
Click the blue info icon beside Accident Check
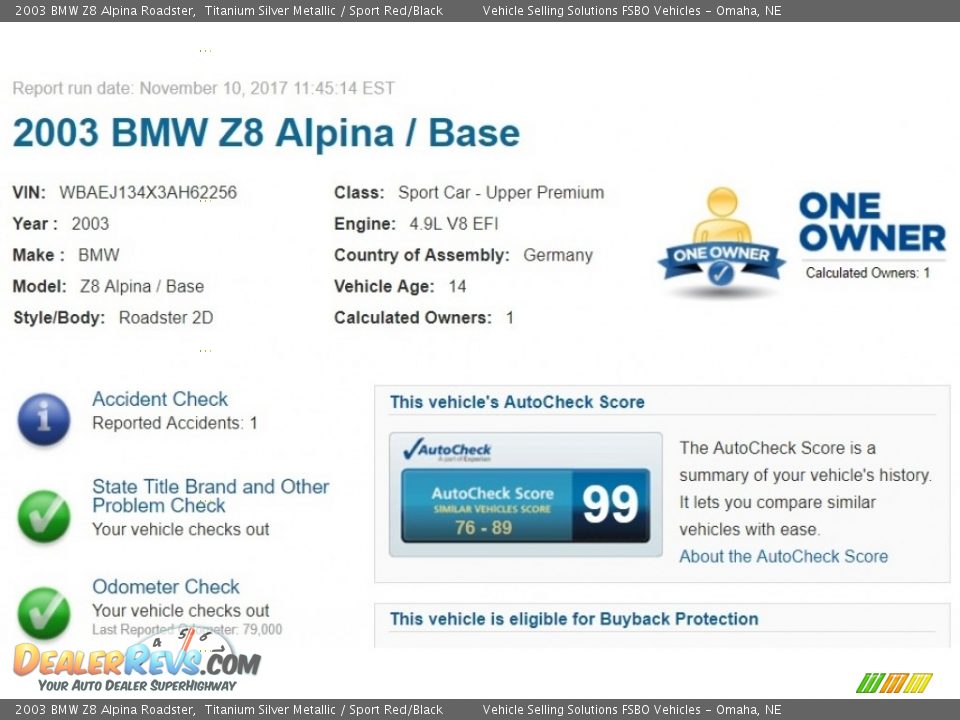pos(44,419)
